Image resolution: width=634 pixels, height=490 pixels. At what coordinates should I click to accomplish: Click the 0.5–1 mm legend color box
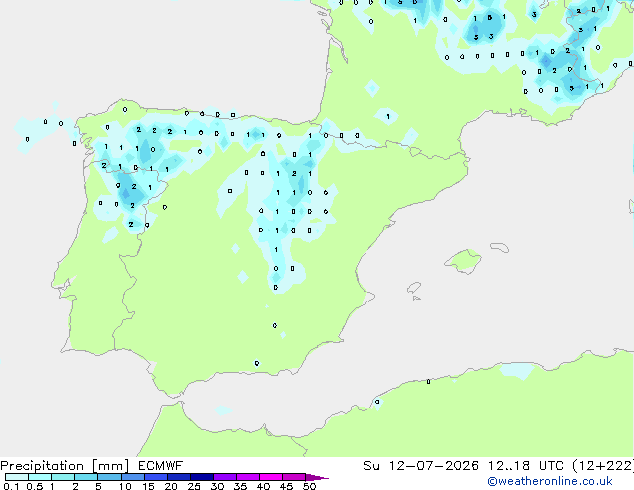point(40,477)
